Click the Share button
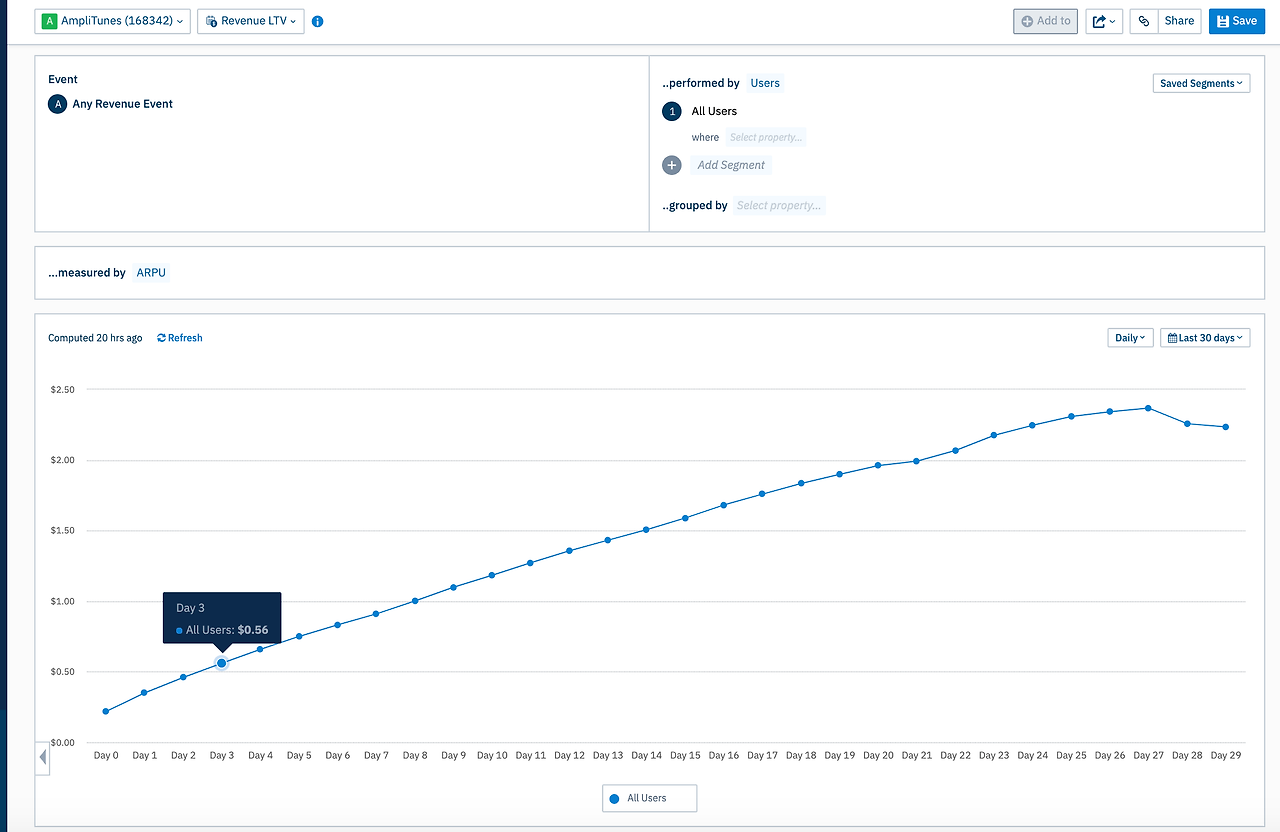 [1180, 21]
